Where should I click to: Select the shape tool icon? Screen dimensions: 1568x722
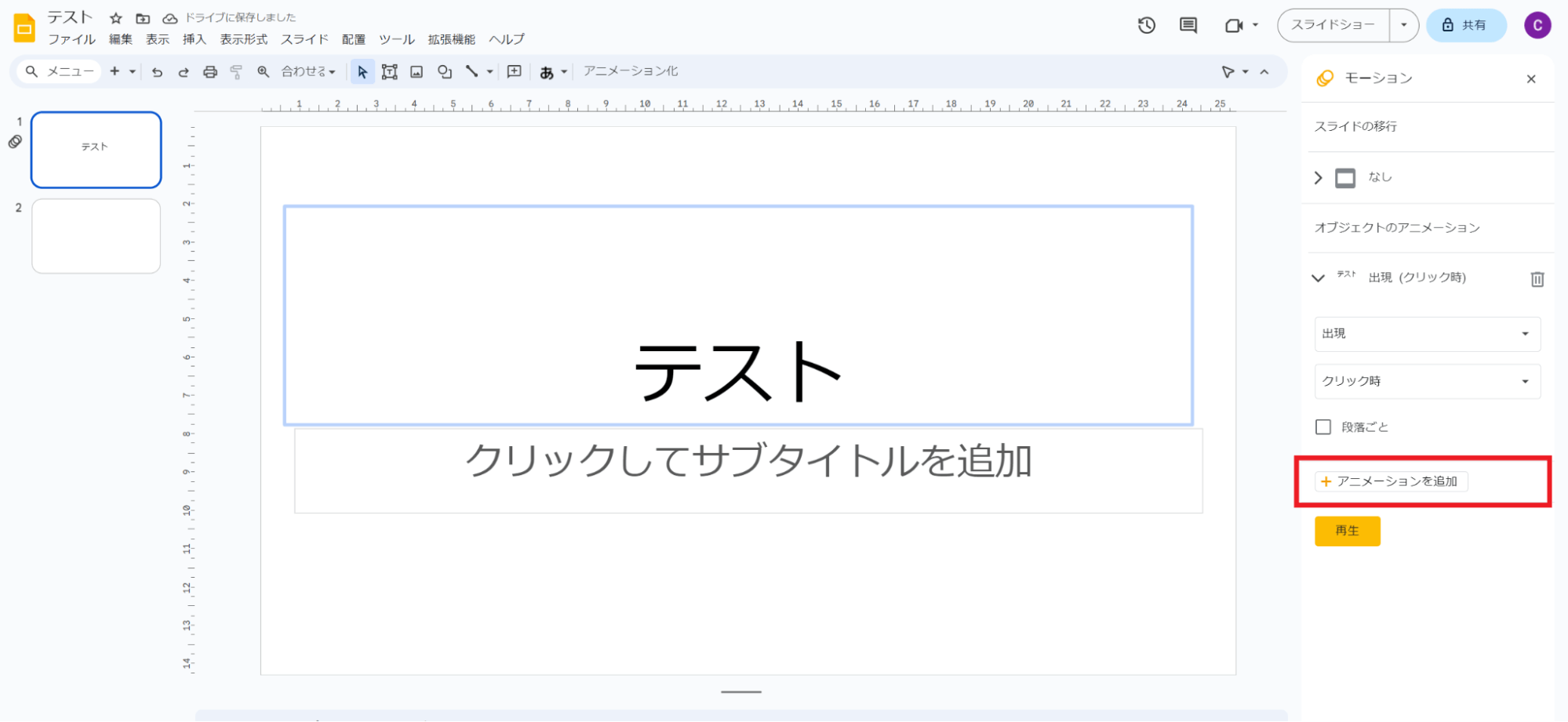[445, 72]
